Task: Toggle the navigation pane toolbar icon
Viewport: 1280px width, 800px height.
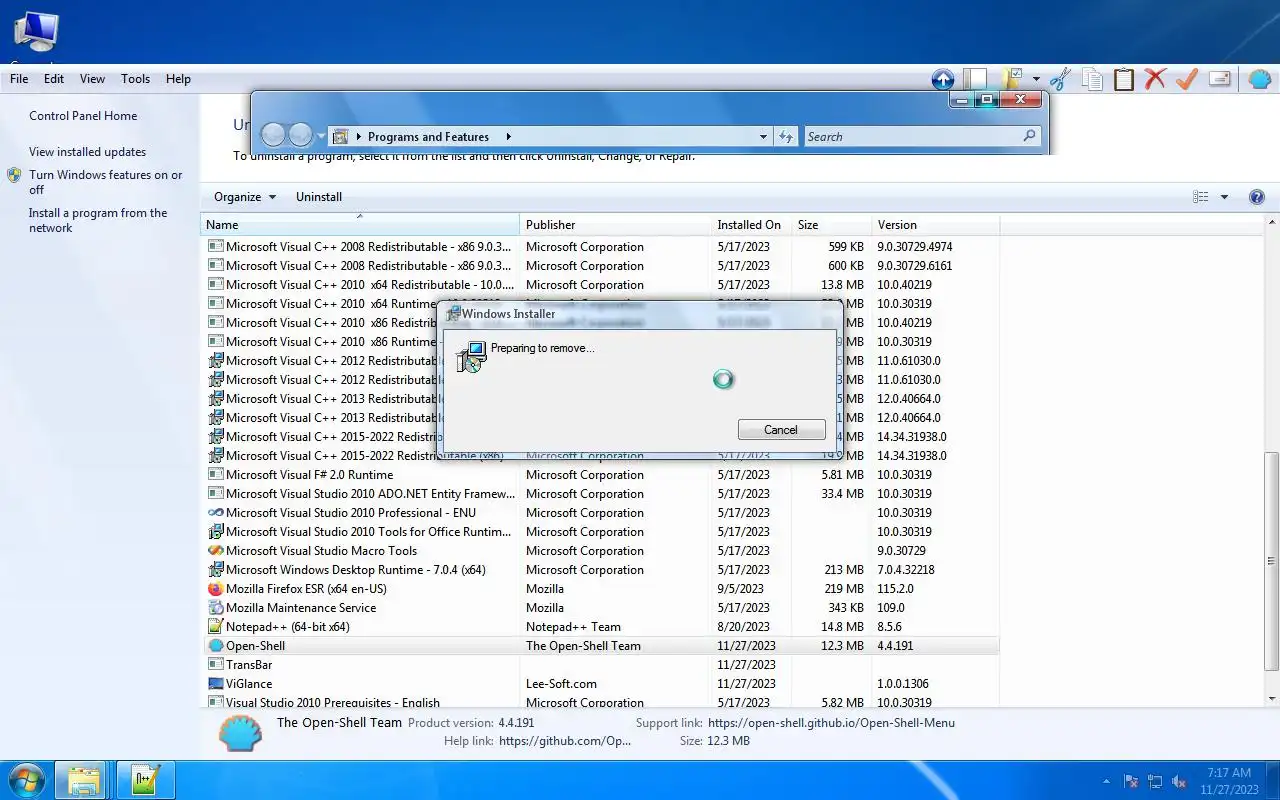Action: coord(975,79)
